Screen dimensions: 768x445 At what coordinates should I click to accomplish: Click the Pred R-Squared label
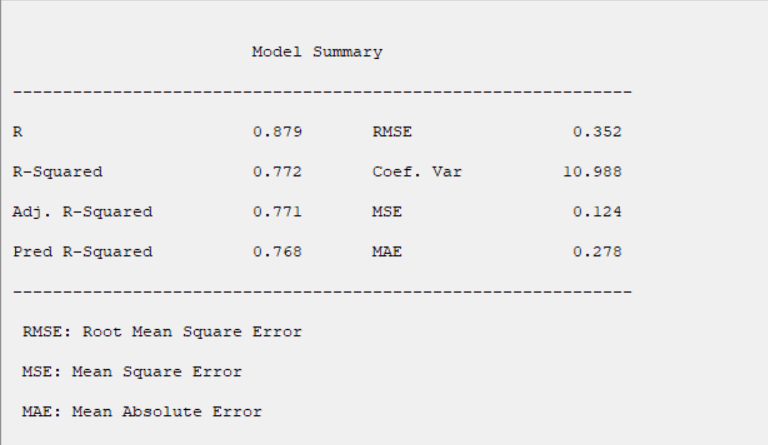[83, 252]
